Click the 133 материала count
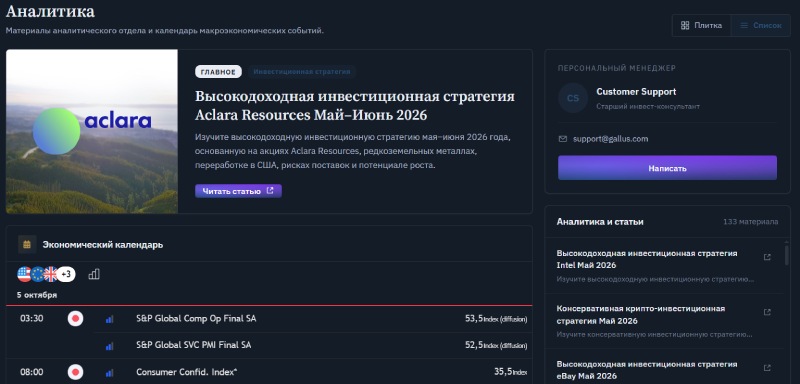Viewport: 800px width, 384px height. coord(751,222)
